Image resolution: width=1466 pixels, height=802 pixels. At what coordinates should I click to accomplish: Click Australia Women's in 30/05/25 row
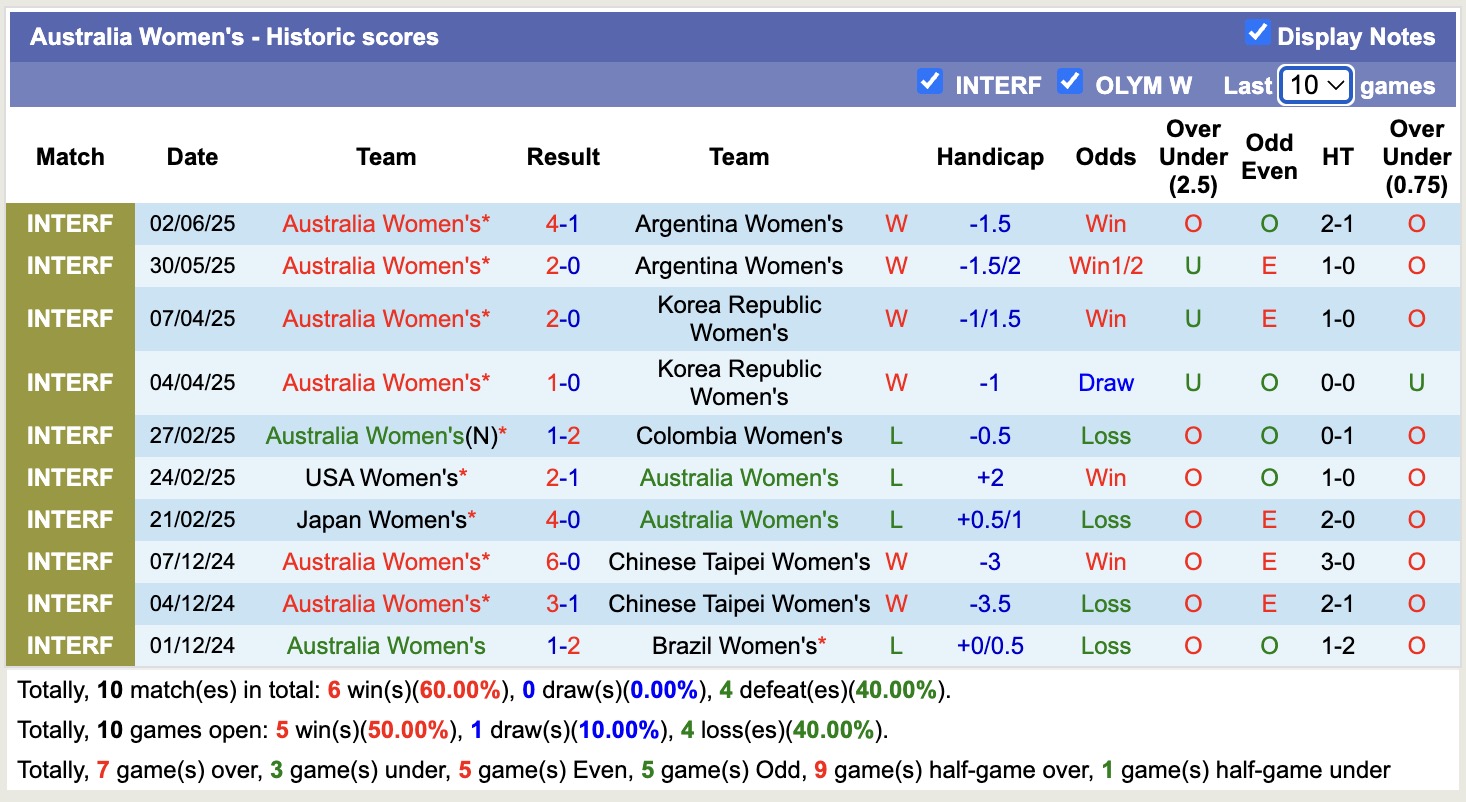coord(382,266)
